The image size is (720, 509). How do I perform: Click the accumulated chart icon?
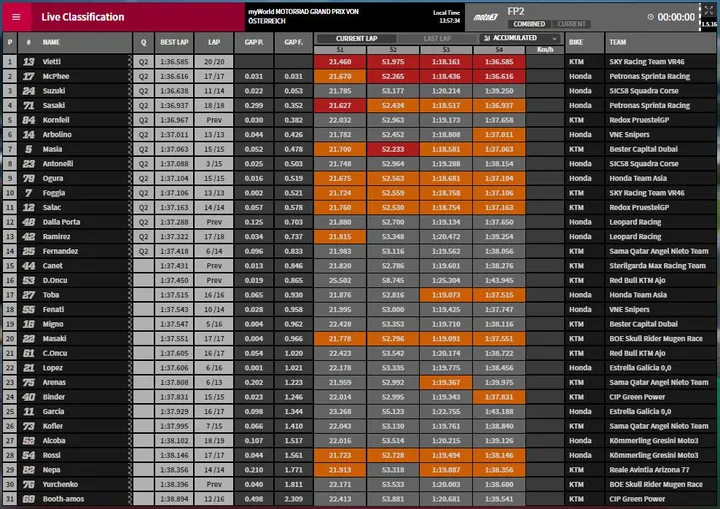point(487,38)
